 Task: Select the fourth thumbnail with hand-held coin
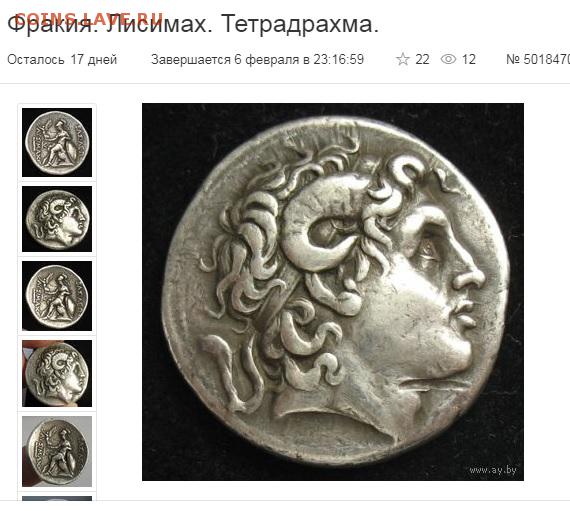click(x=57, y=373)
